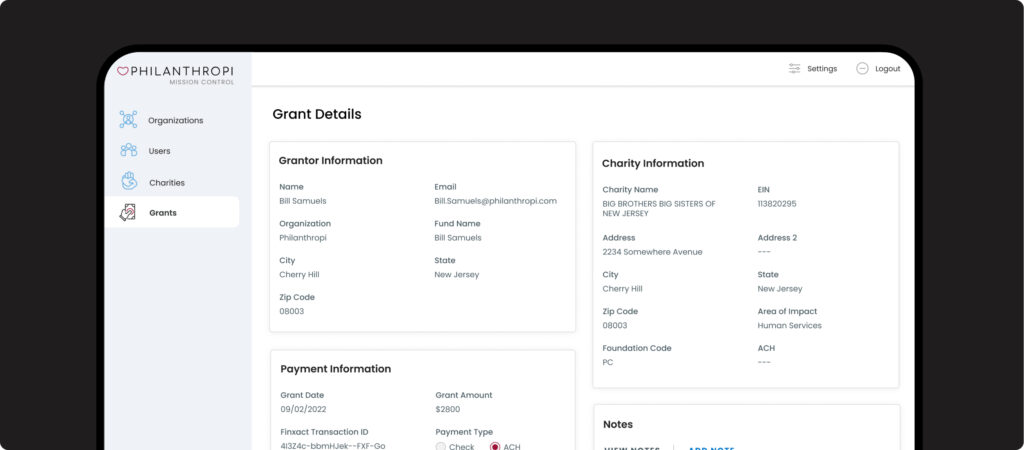Open Settings from the top bar text
The width and height of the screenshot is (1024, 450).
[822, 69]
